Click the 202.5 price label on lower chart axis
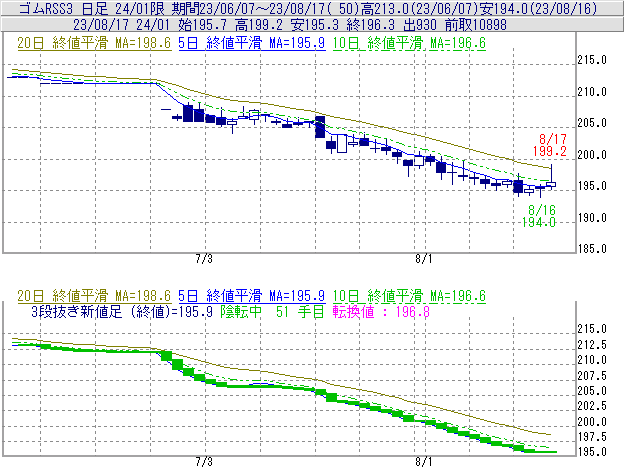Viewport: 624px width, 475px height. pos(592,406)
